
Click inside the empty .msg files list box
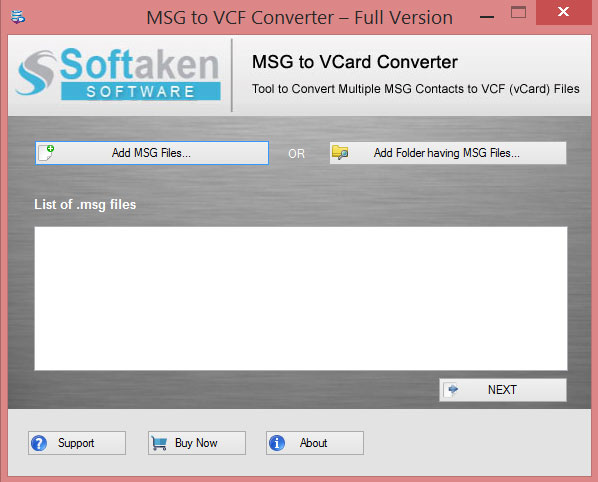[301, 298]
